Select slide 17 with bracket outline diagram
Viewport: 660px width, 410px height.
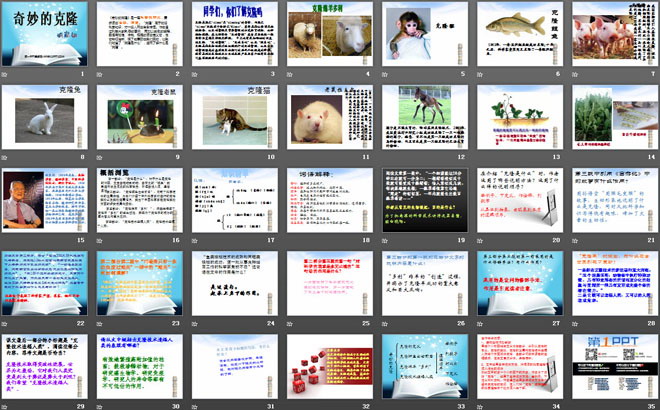pos(235,200)
